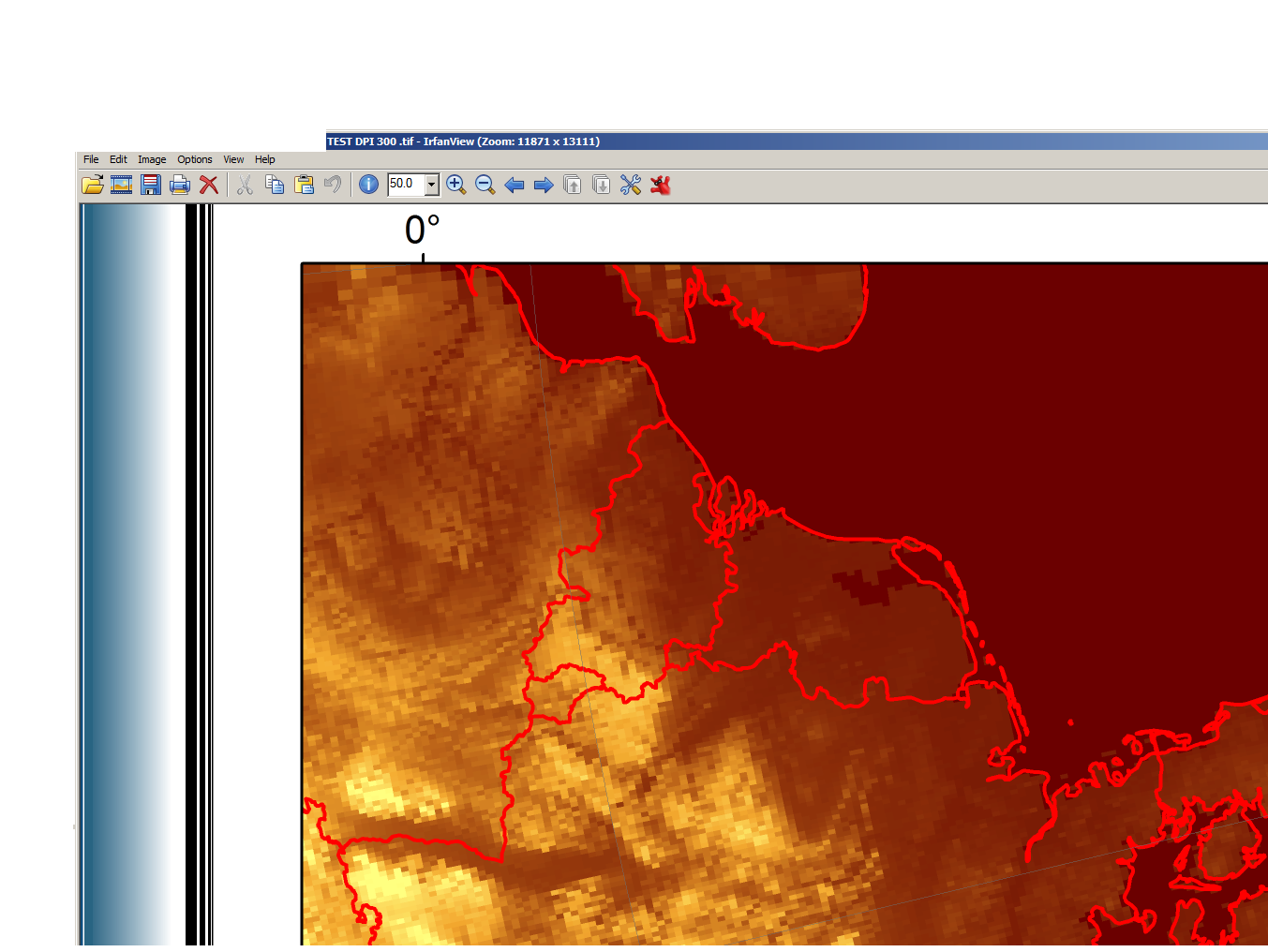Image resolution: width=1268 pixels, height=952 pixels.
Task: Click the zoom value field showing 50.0
Action: 407,185
